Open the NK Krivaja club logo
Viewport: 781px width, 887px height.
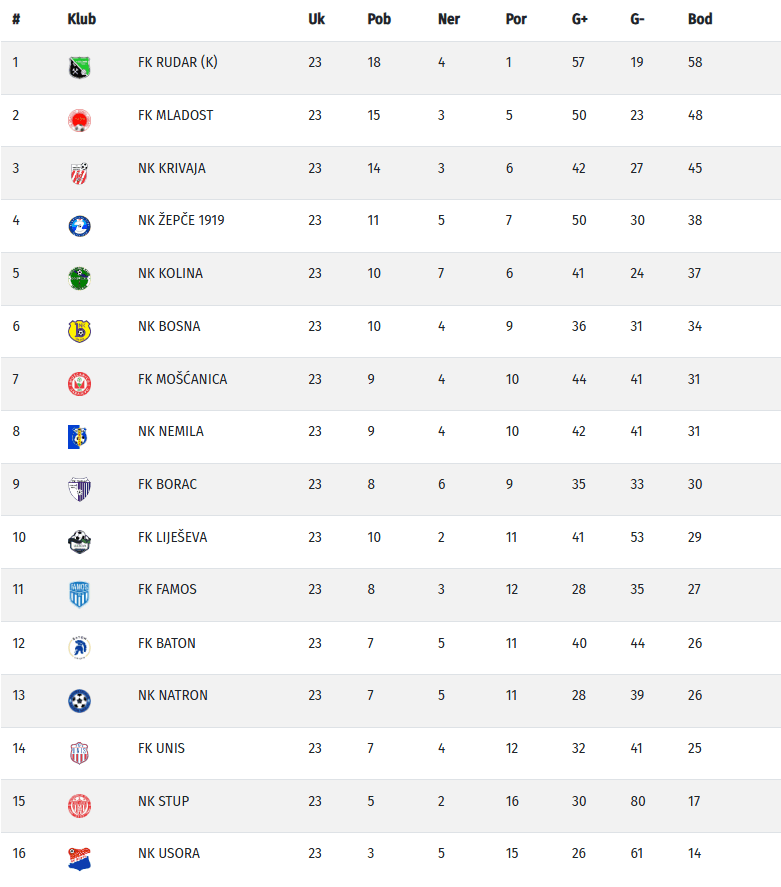79,174
